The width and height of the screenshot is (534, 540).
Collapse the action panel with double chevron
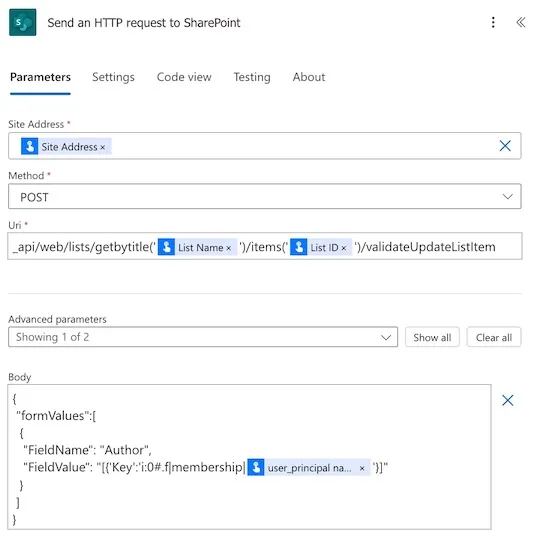point(521,22)
